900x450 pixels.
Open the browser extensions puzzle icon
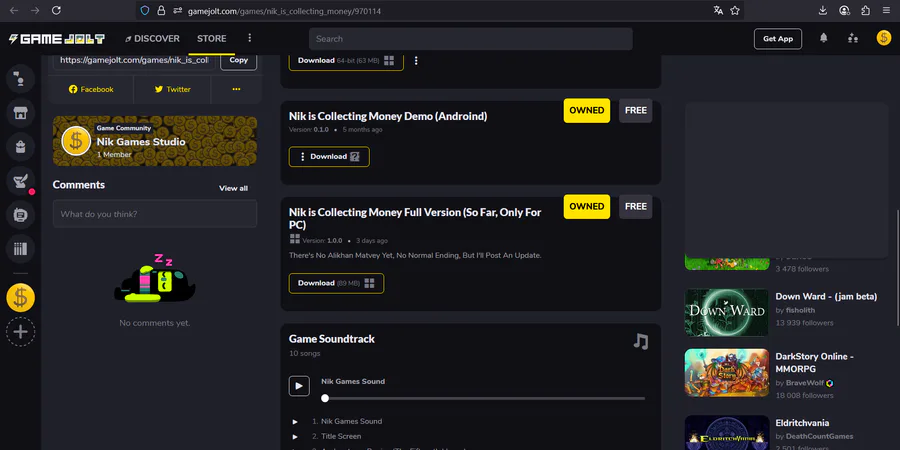coord(866,10)
